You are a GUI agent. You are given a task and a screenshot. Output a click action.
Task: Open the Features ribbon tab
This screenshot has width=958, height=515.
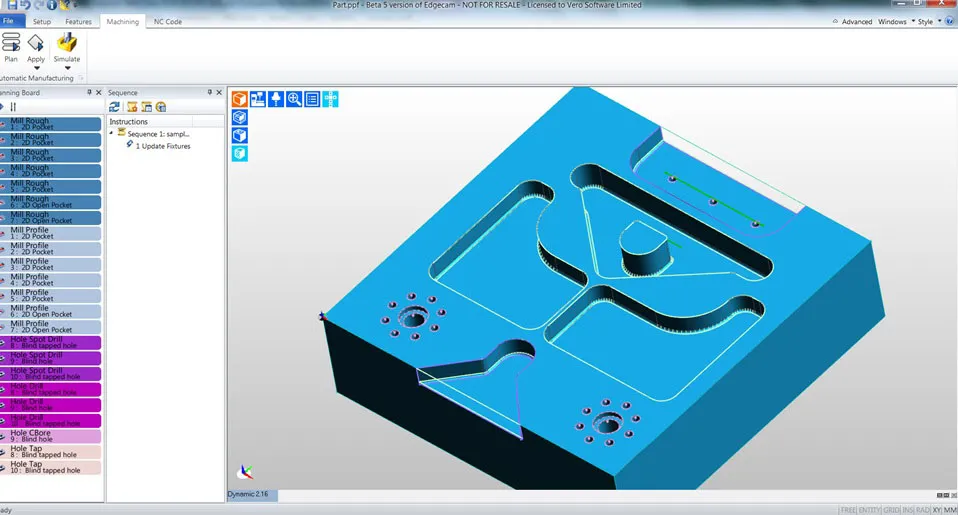(78, 21)
